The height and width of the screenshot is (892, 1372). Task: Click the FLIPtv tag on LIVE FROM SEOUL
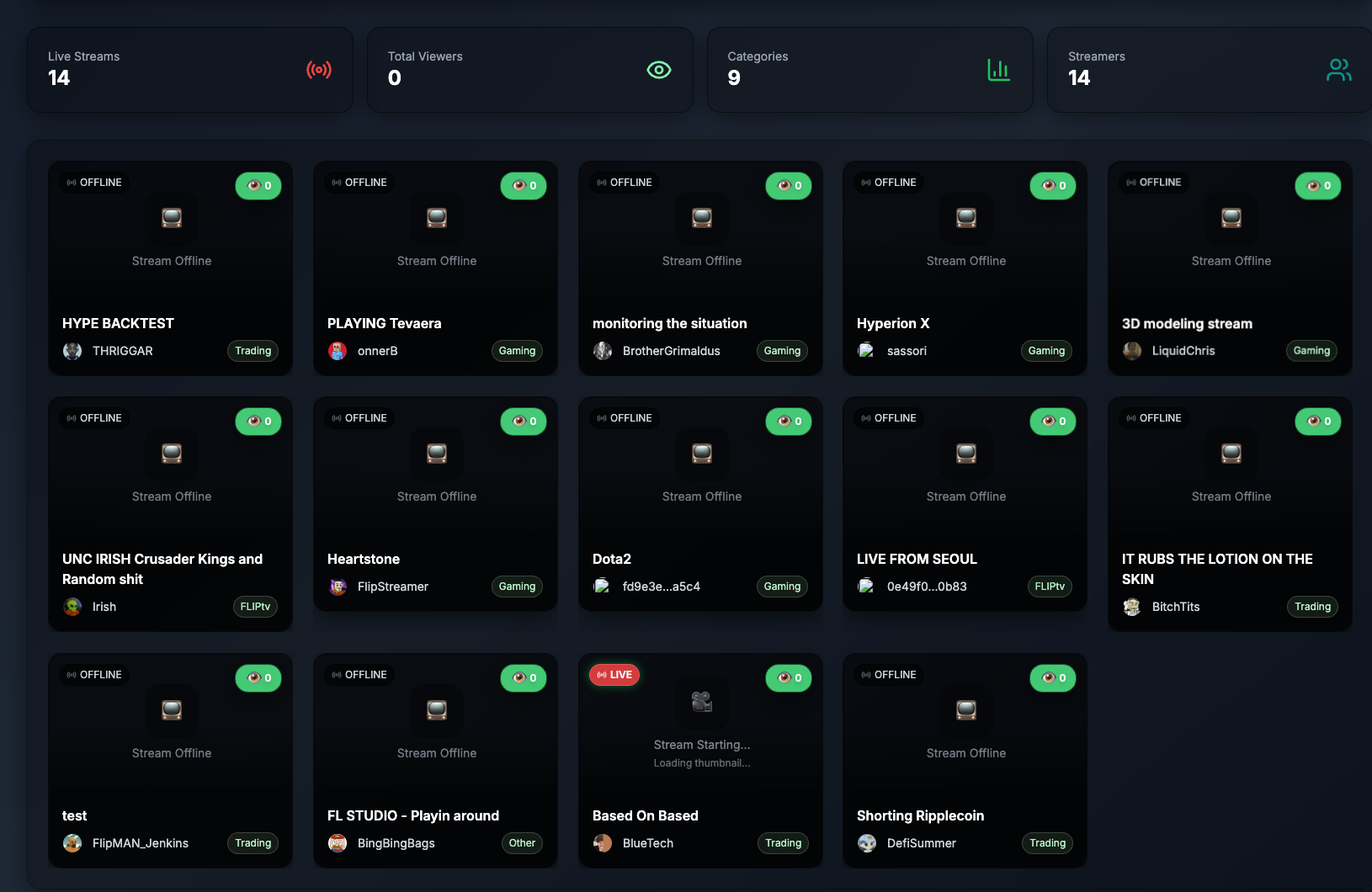click(x=1049, y=587)
